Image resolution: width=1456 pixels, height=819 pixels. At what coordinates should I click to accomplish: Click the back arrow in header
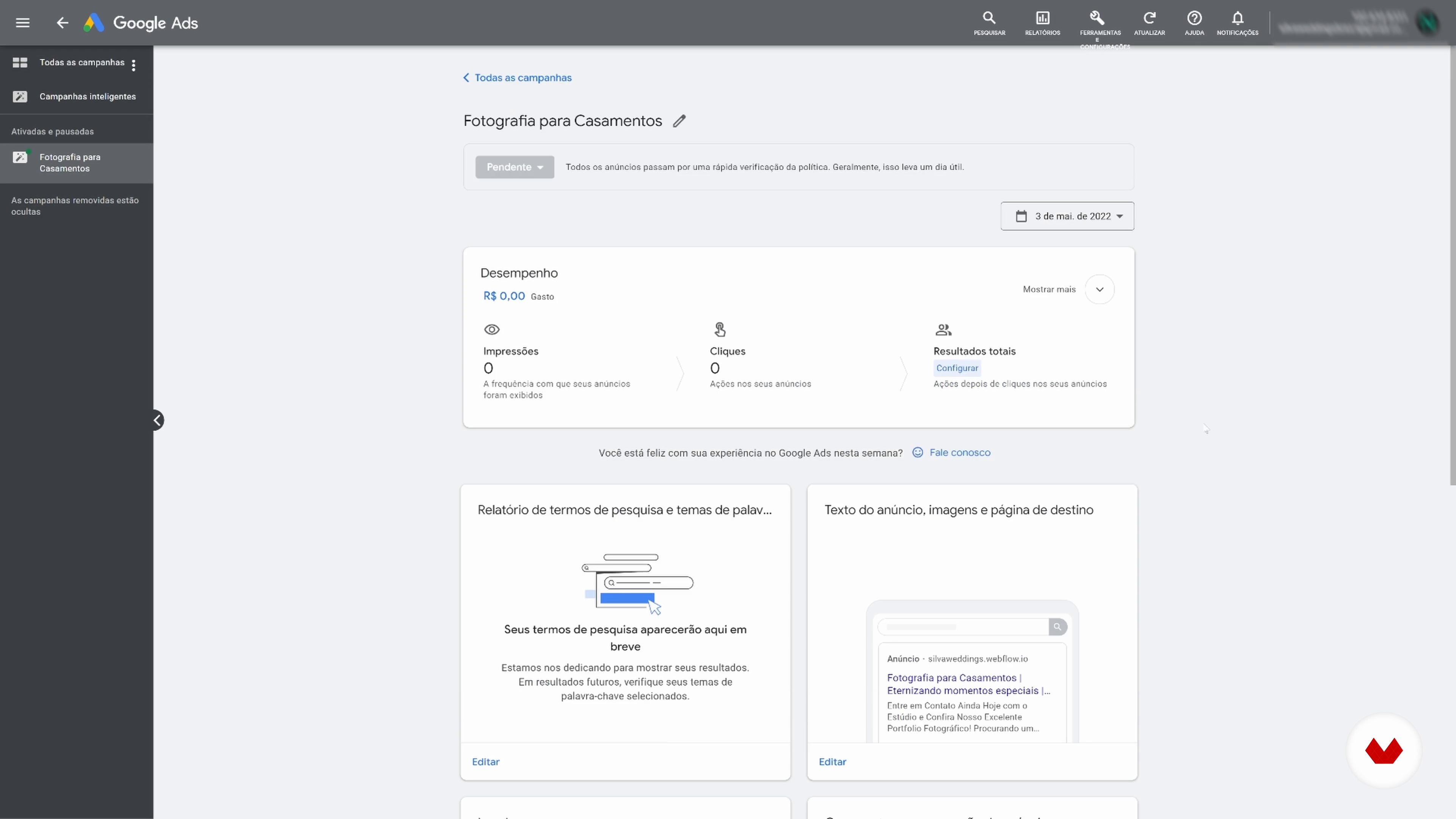click(62, 23)
